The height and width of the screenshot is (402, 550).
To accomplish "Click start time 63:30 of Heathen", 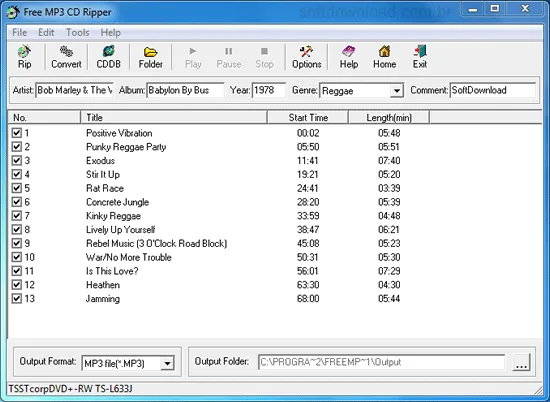I will (308, 285).
